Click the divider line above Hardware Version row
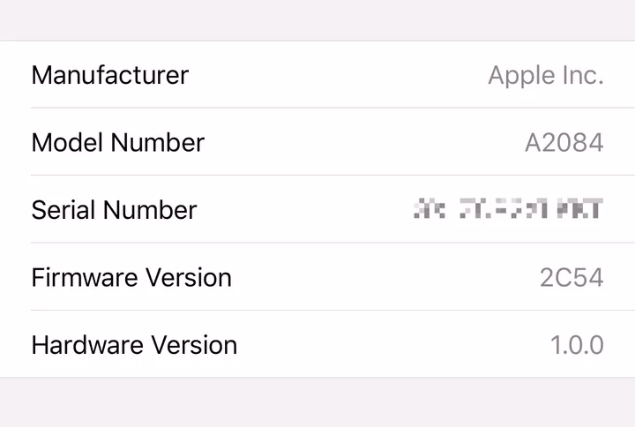This screenshot has width=635, height=427. 317,310
